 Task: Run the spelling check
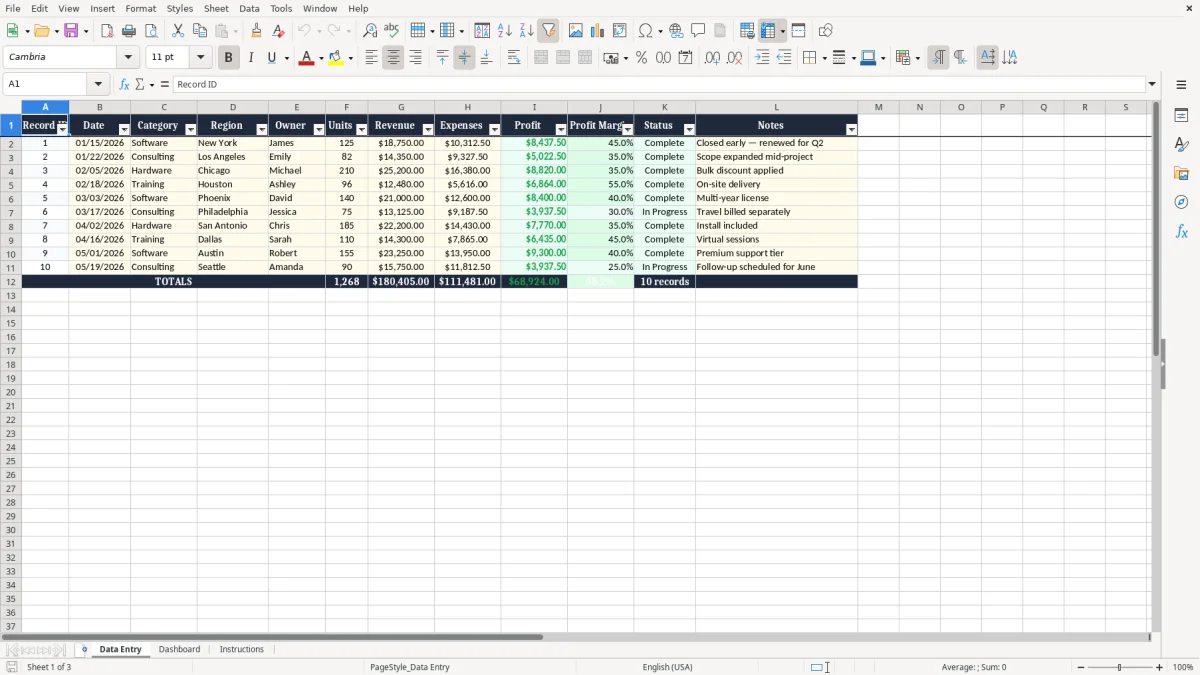(392, 31)
